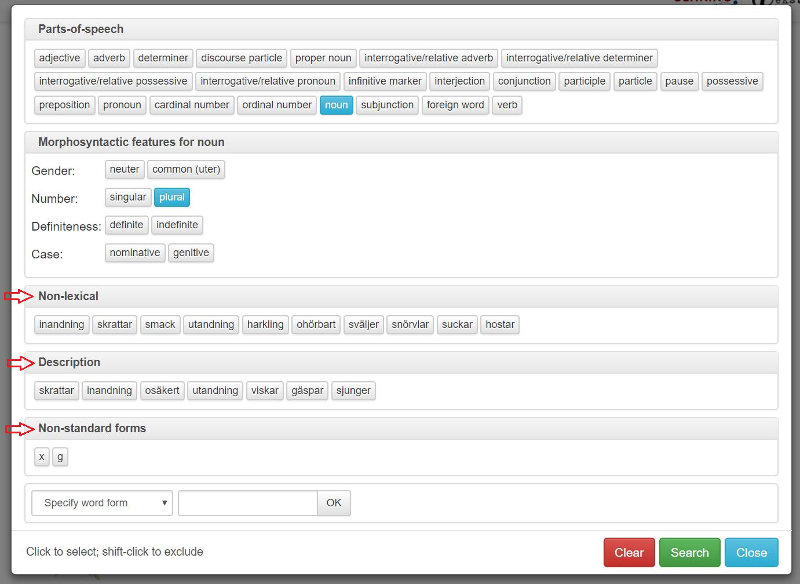Toggle the 'noun' part-of-speech tag
The height and width of the screenshot is (584, 800).
coord(336,105)
